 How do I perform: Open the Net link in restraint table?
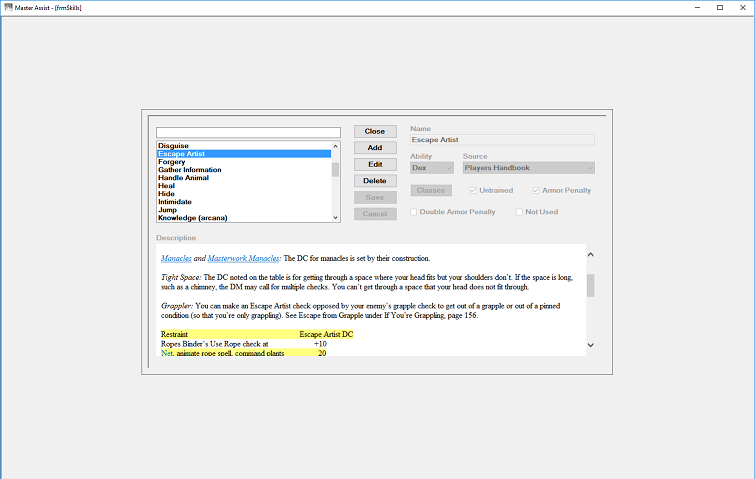[x=167, y=353]
